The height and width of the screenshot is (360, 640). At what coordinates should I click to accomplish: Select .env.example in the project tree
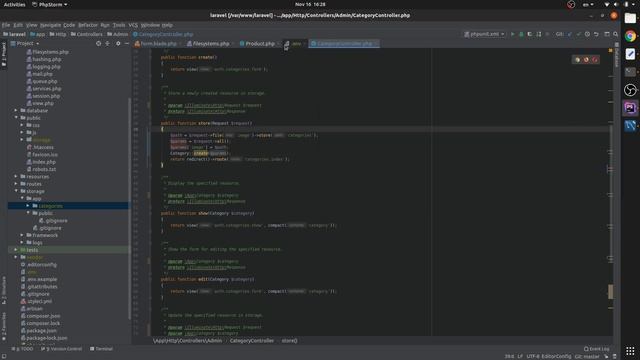coord(42,279)
